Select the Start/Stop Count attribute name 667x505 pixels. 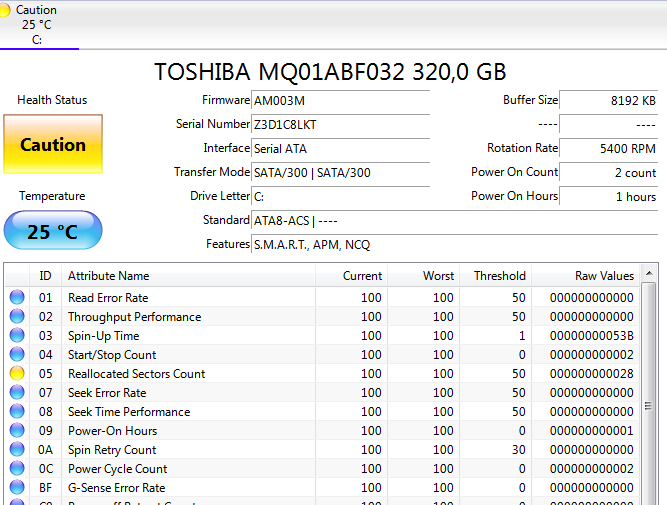(x=112, y=355)
